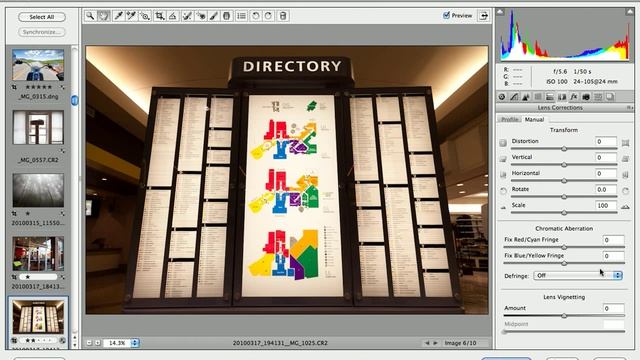Select the Hand tool
This screenshot has height=360, width=640.
click(x=104, y=16)
